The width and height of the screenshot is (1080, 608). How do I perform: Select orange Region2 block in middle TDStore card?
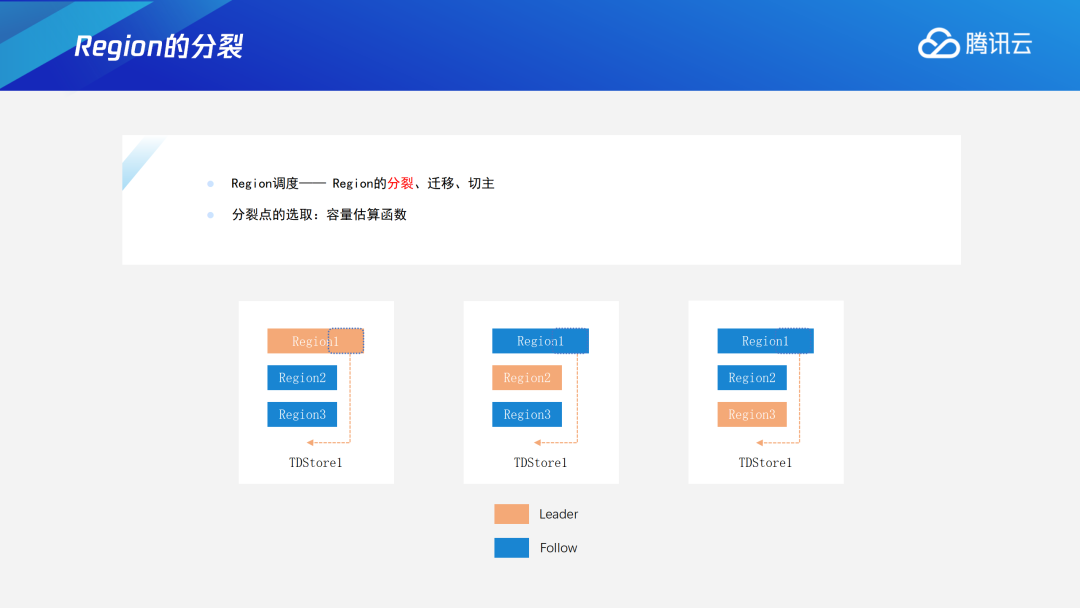(x=527, y=377)
